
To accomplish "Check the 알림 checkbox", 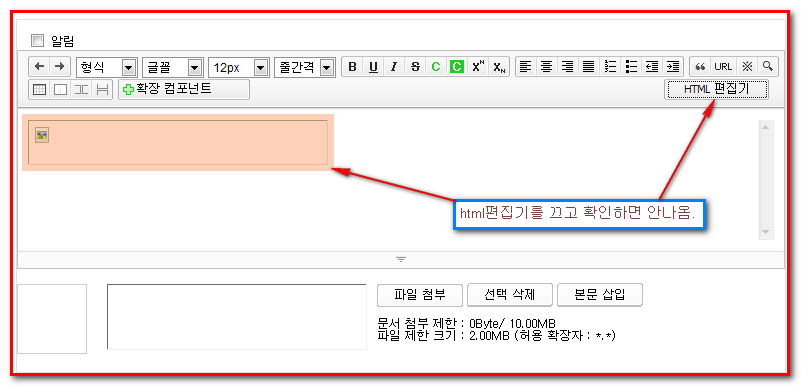I will pos(37,40).
